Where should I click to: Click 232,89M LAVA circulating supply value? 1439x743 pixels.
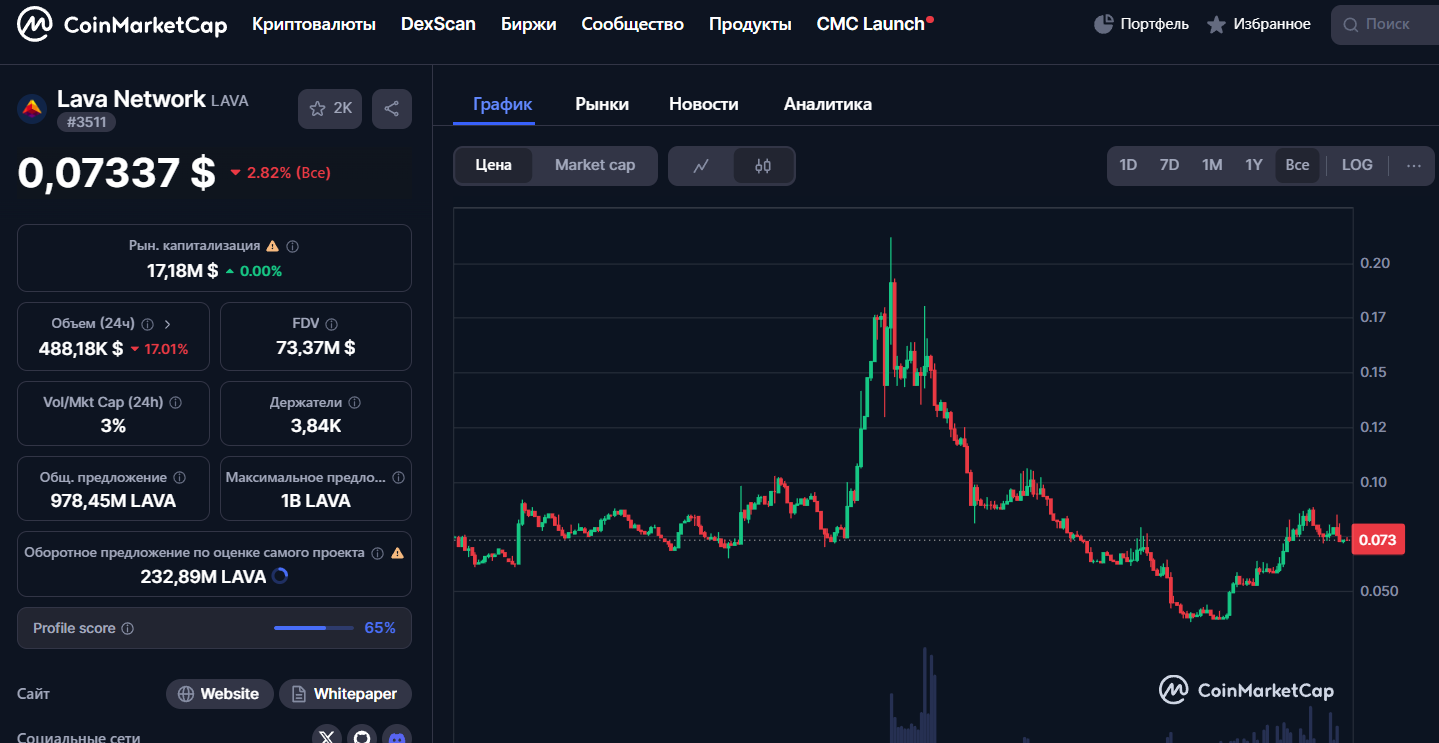click(x=203, y=577)
